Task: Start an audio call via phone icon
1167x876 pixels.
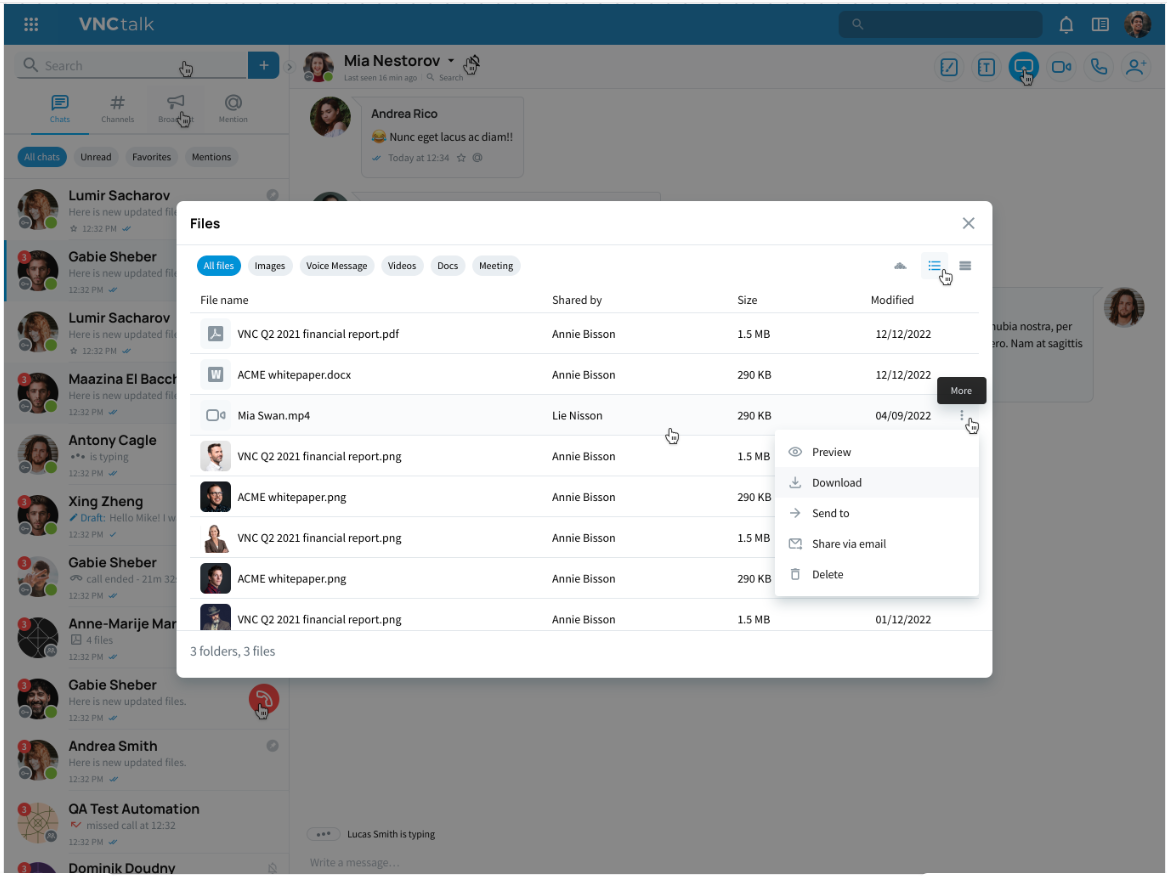Action: 1099,67
